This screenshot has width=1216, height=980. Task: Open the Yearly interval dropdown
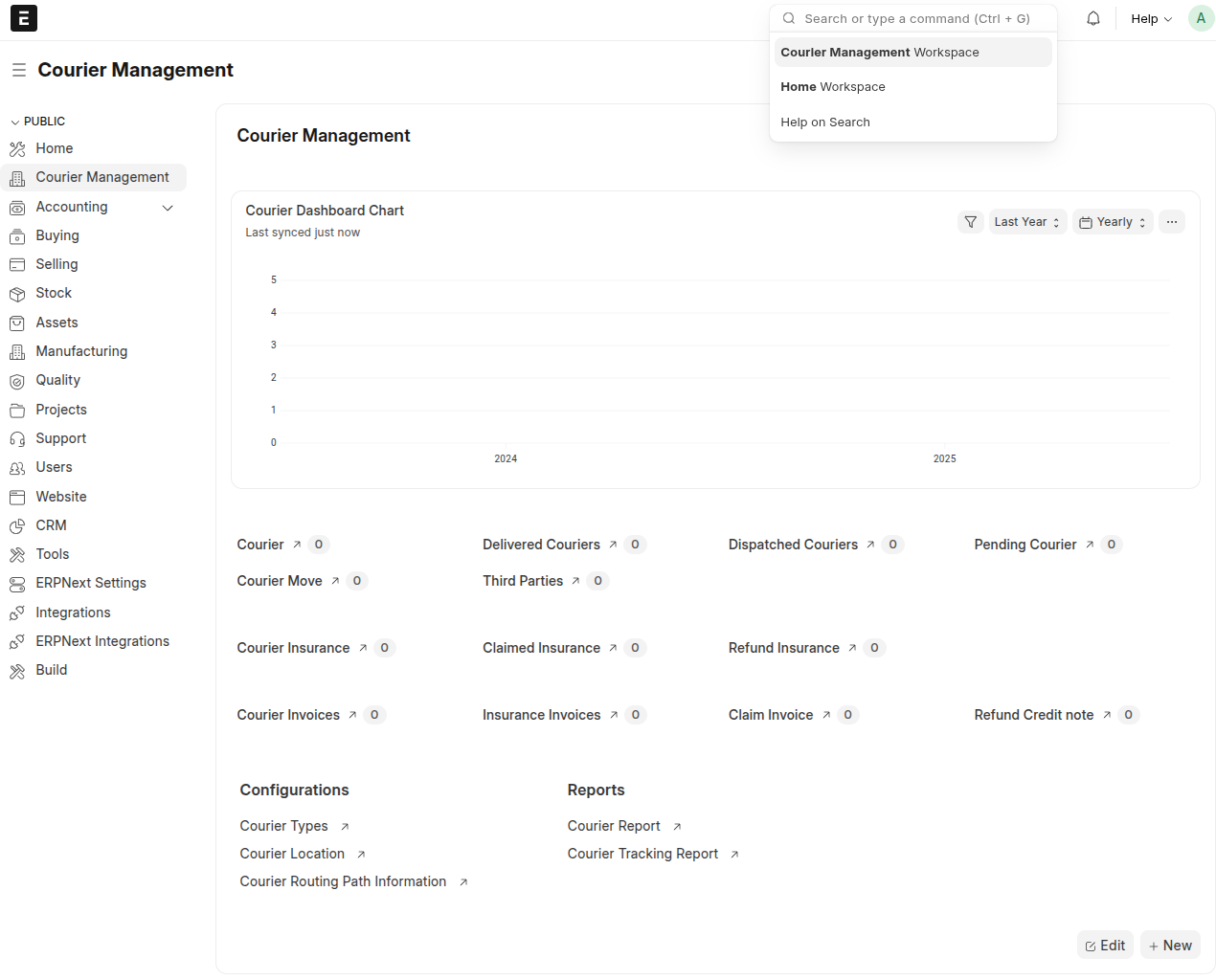tap(1113, 222)
